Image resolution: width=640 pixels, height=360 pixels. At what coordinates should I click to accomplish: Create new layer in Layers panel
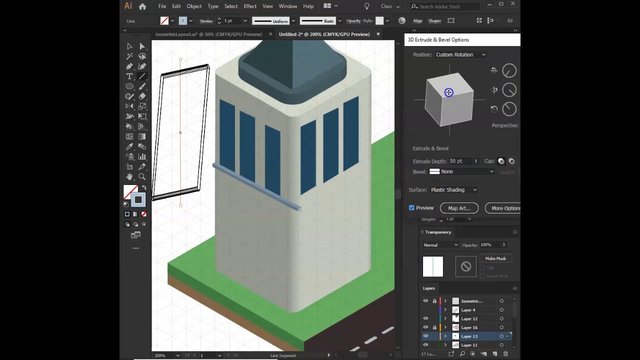tap(495, 354)
